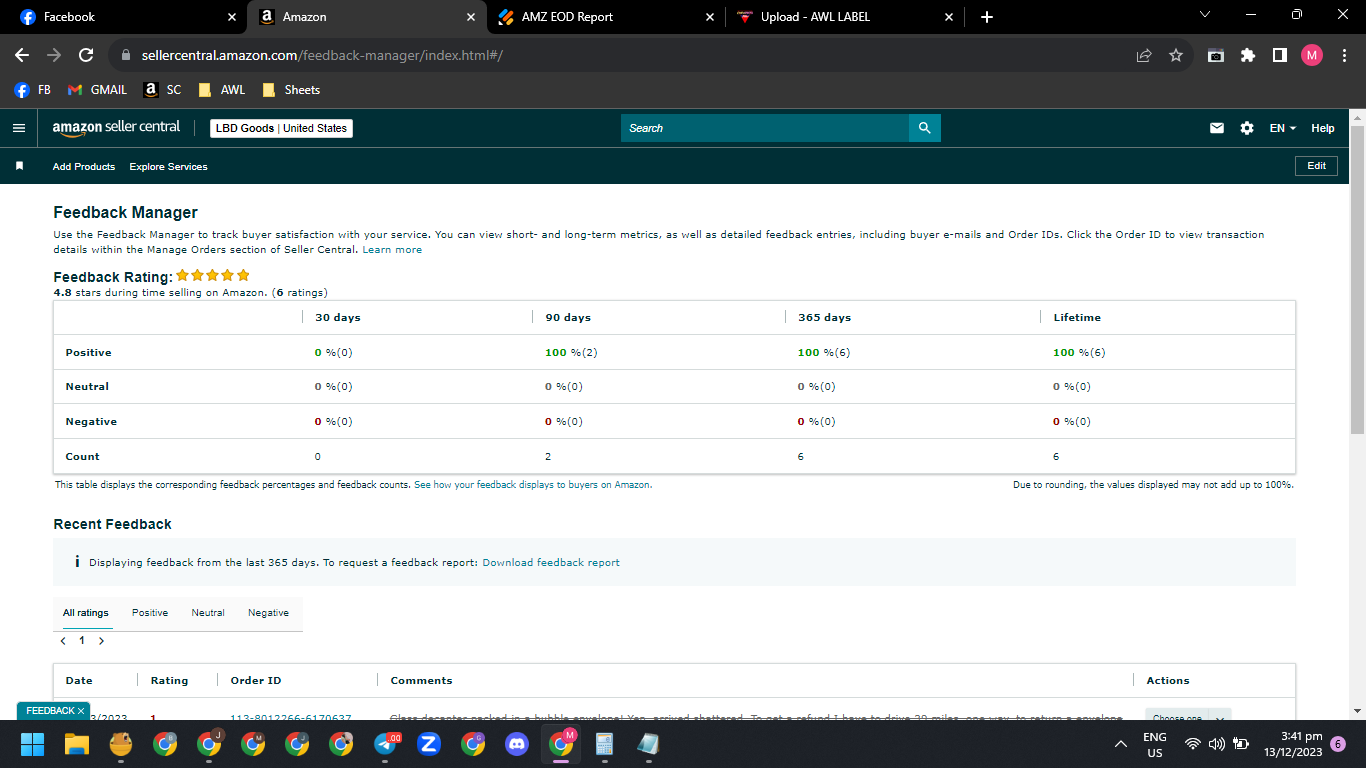The image size is (1366, 768).
Task: Click into the Seller Central Search field
Action: (x=765, y=128)
